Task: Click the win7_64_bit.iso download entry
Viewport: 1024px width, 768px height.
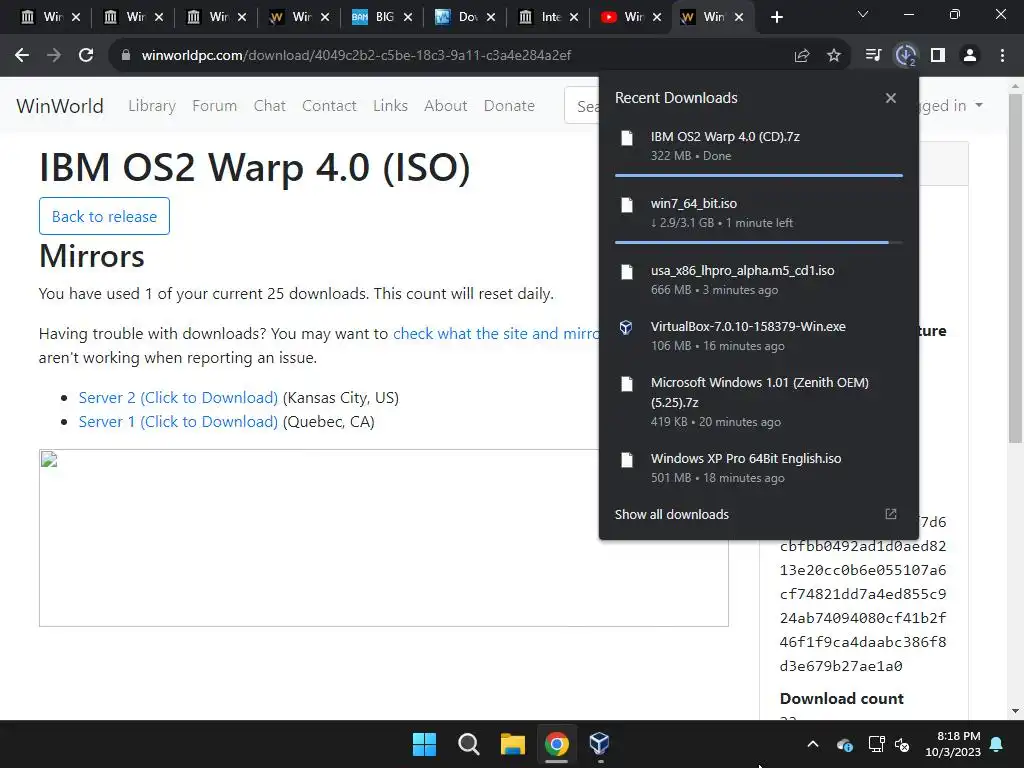Action: pos(759,213)
